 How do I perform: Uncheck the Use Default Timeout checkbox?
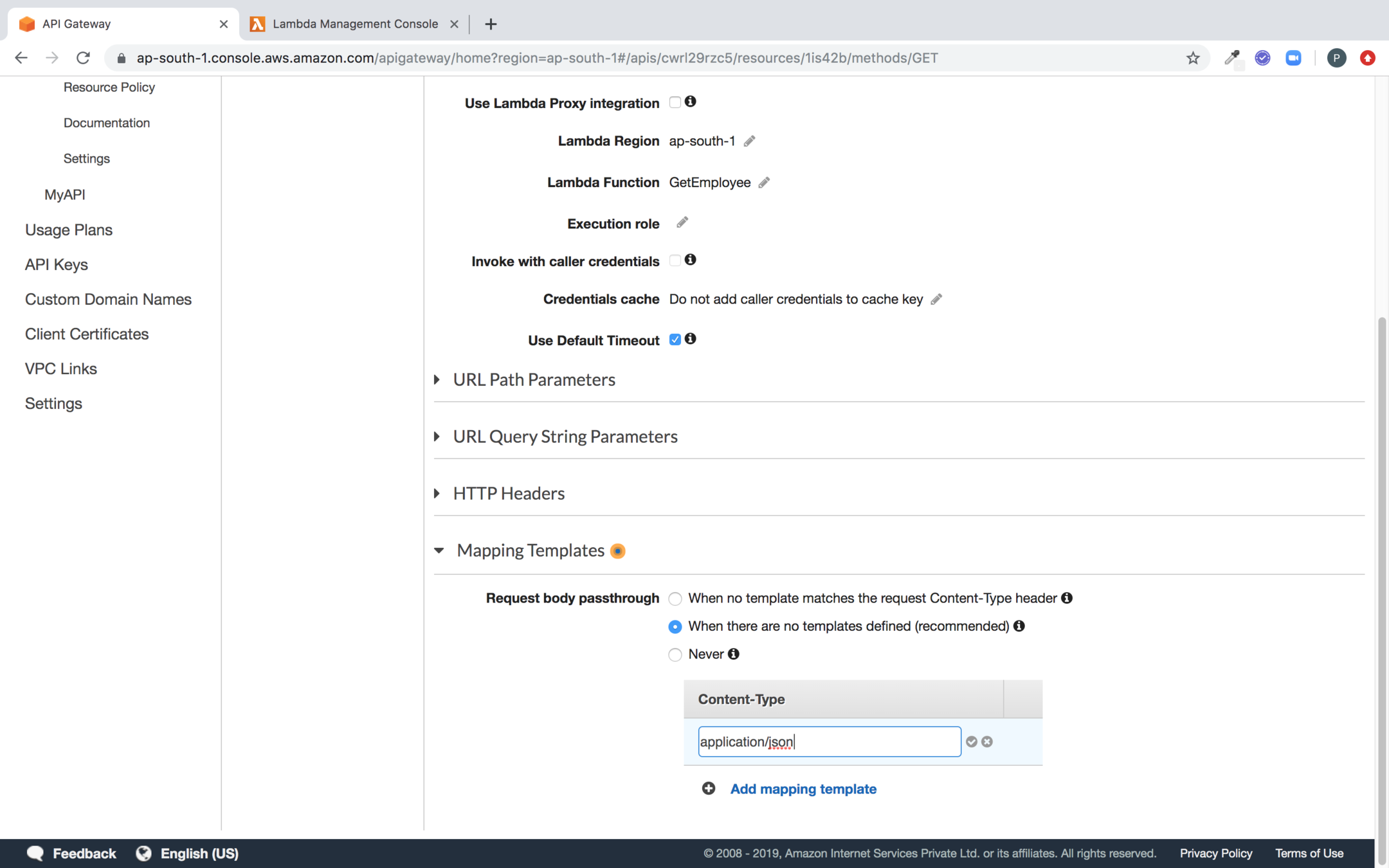pyautogui.click(x=675, y=339)
